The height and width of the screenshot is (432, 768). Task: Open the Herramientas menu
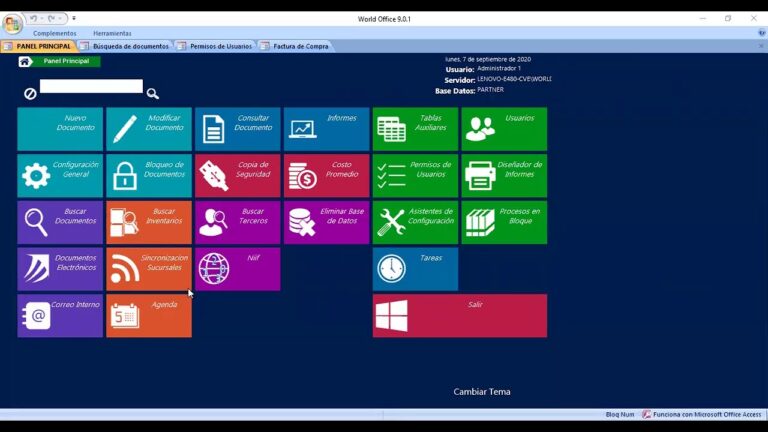coord(112,33)
